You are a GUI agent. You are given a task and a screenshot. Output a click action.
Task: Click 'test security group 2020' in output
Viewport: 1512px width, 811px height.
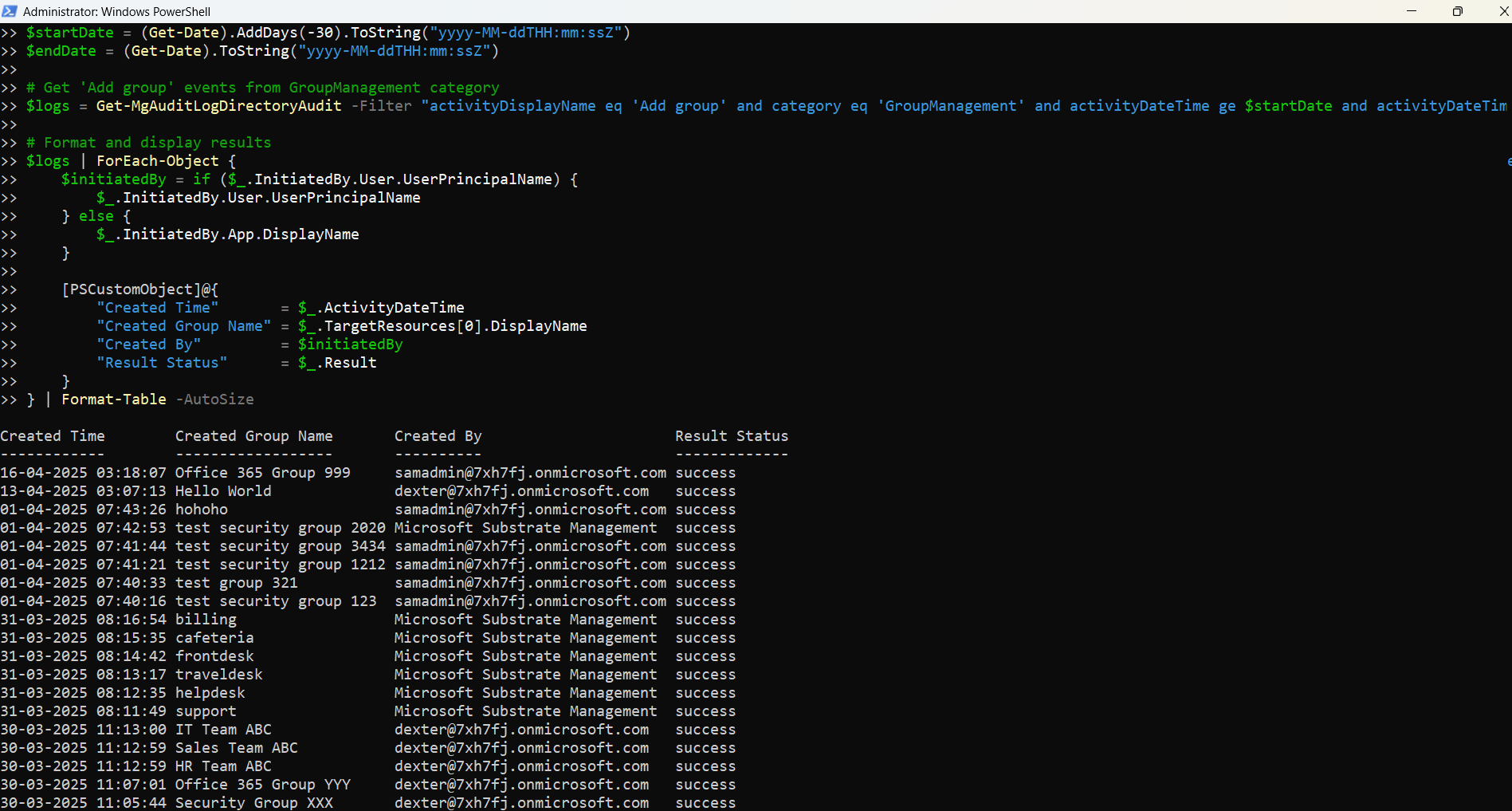tap(280, 528)
